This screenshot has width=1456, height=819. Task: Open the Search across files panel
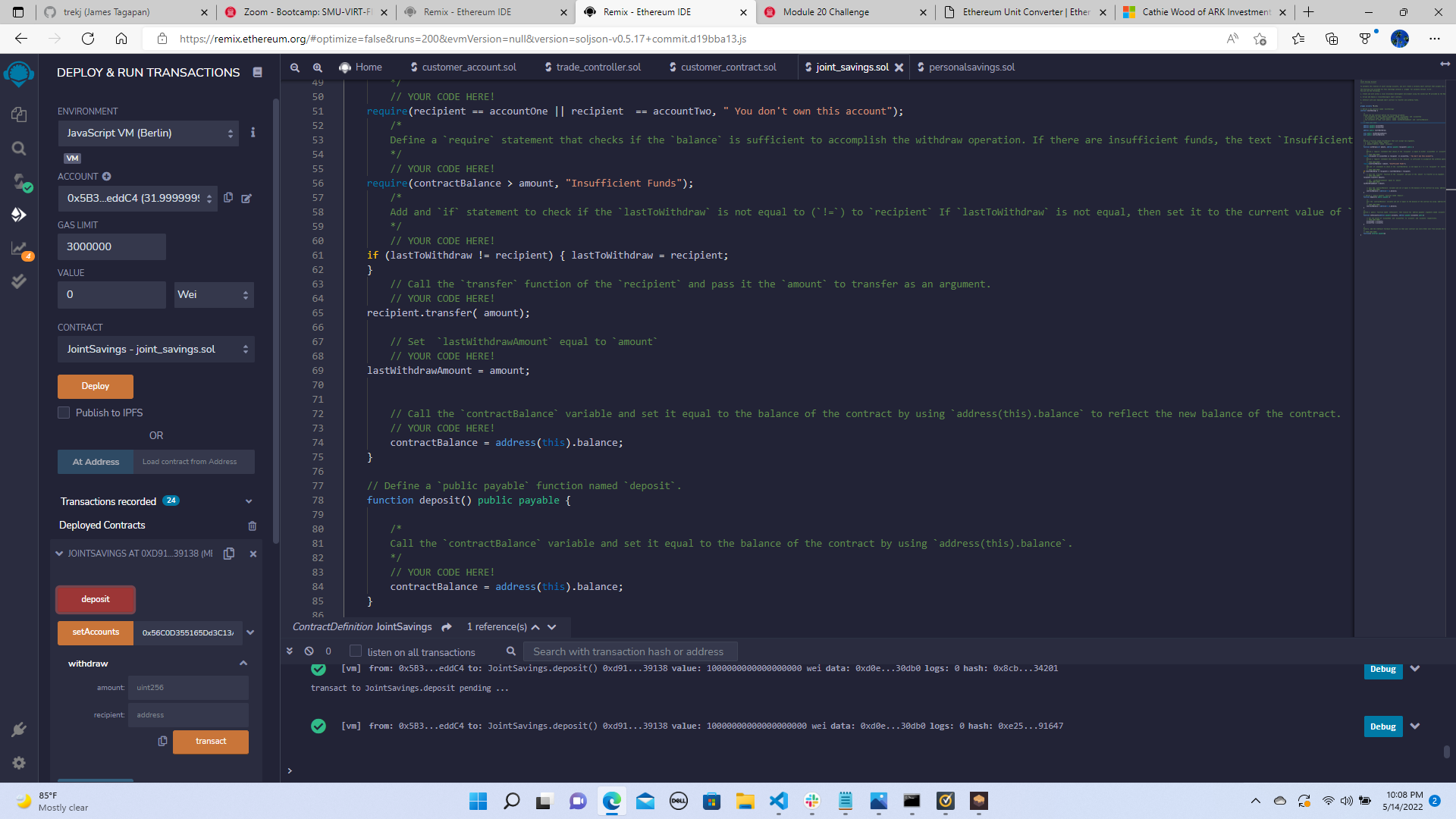(x=18, y=149)
